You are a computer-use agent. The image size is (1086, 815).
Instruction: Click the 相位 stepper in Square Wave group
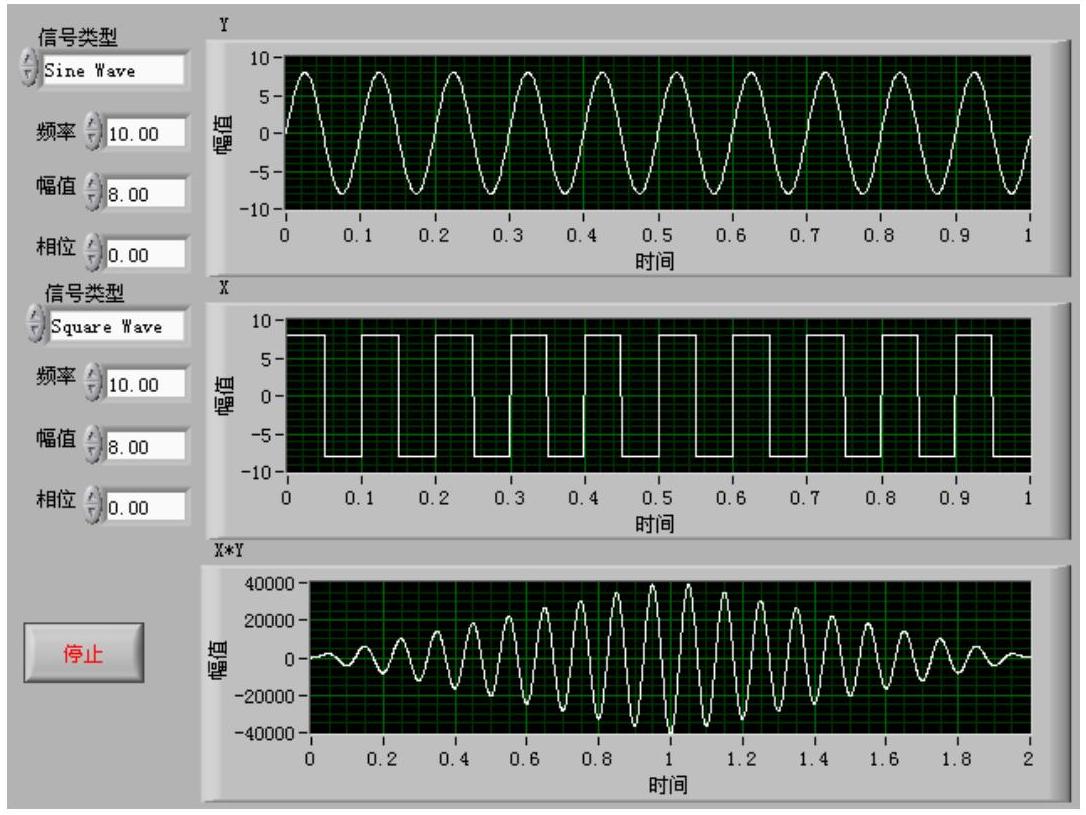point(93,504)
